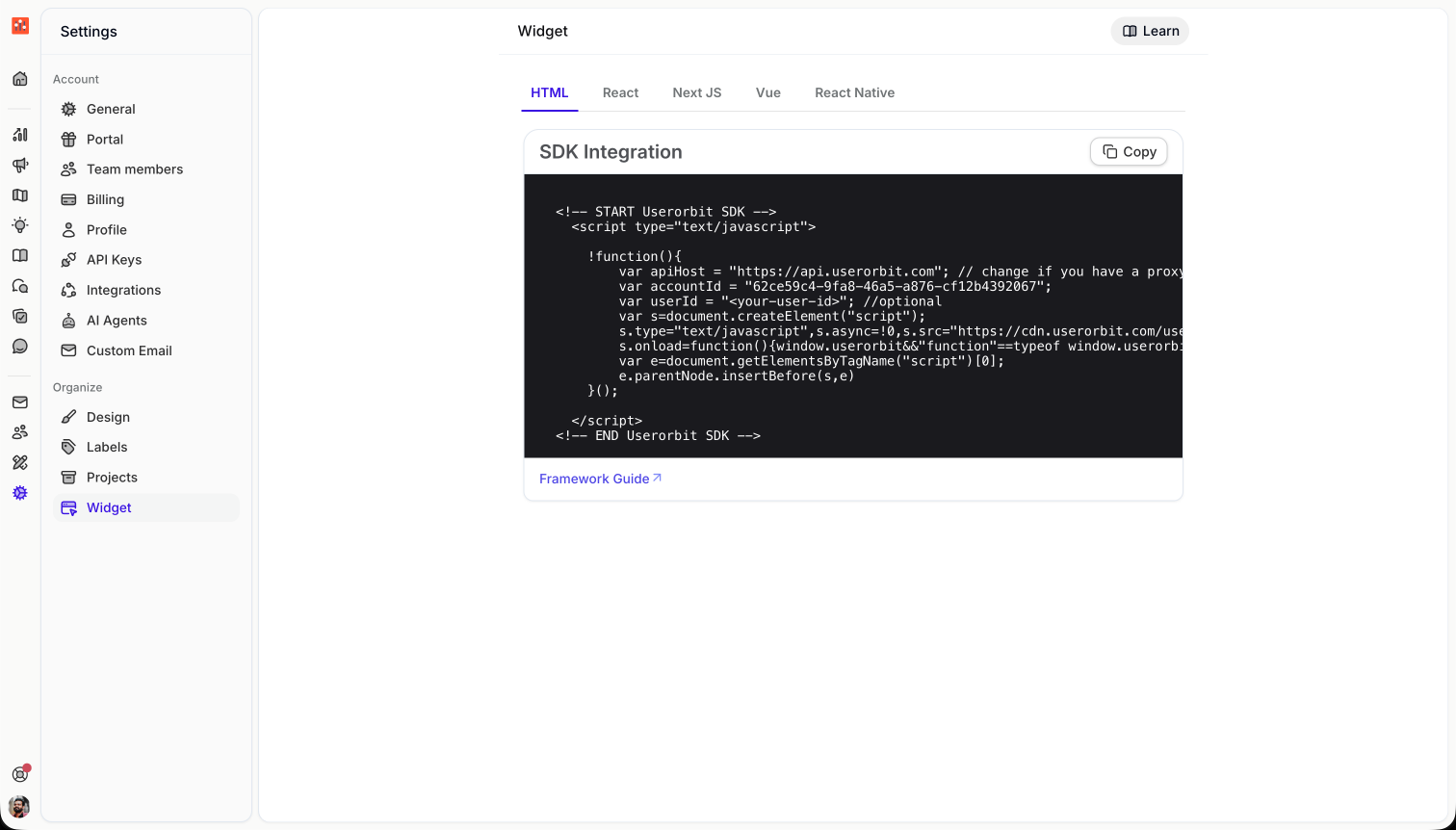Open Profile settings
The height and width of the screenshot is (830, 1456).
pos(146,230)
